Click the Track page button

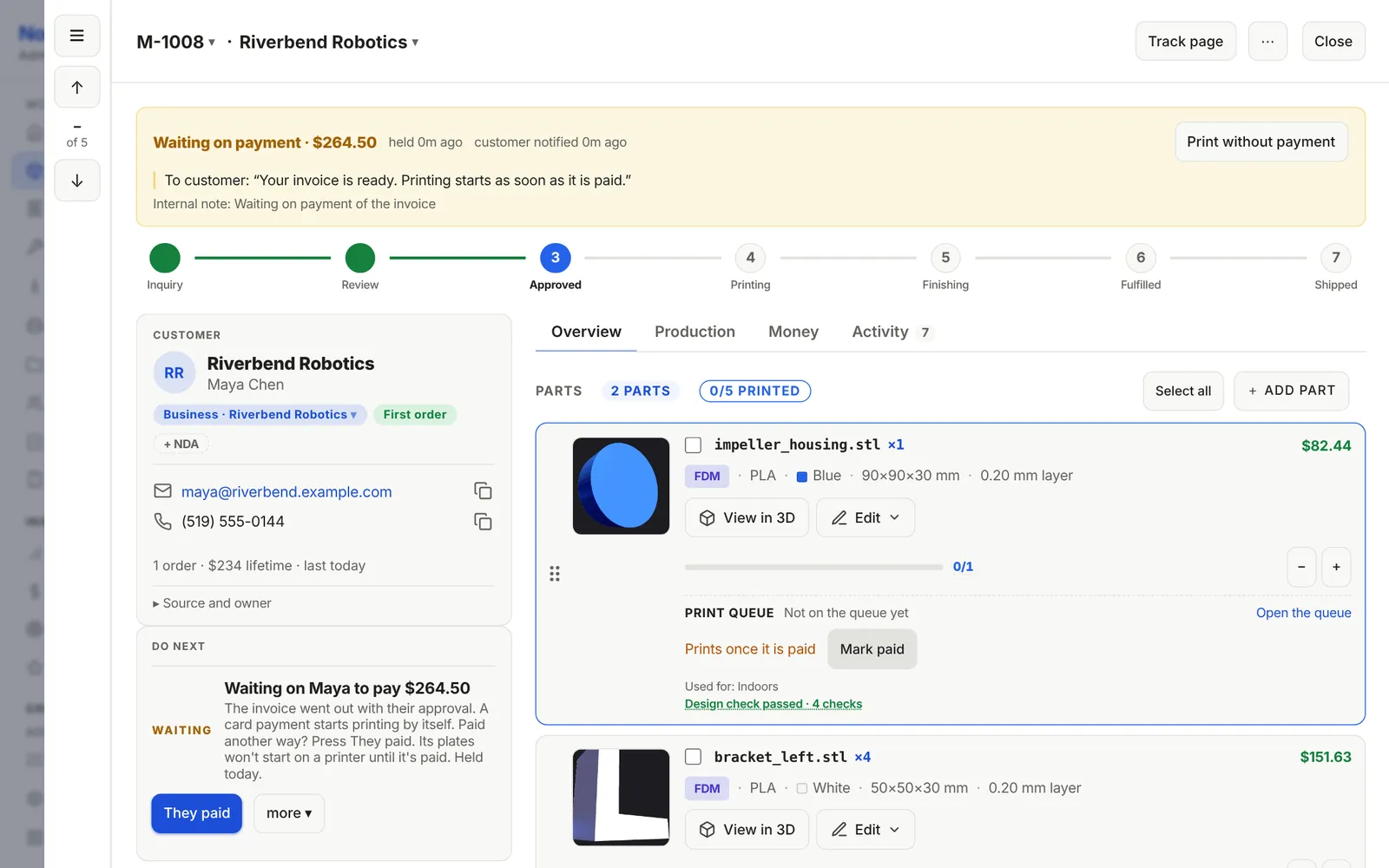pyautogui.click(x=1186, y=42)
